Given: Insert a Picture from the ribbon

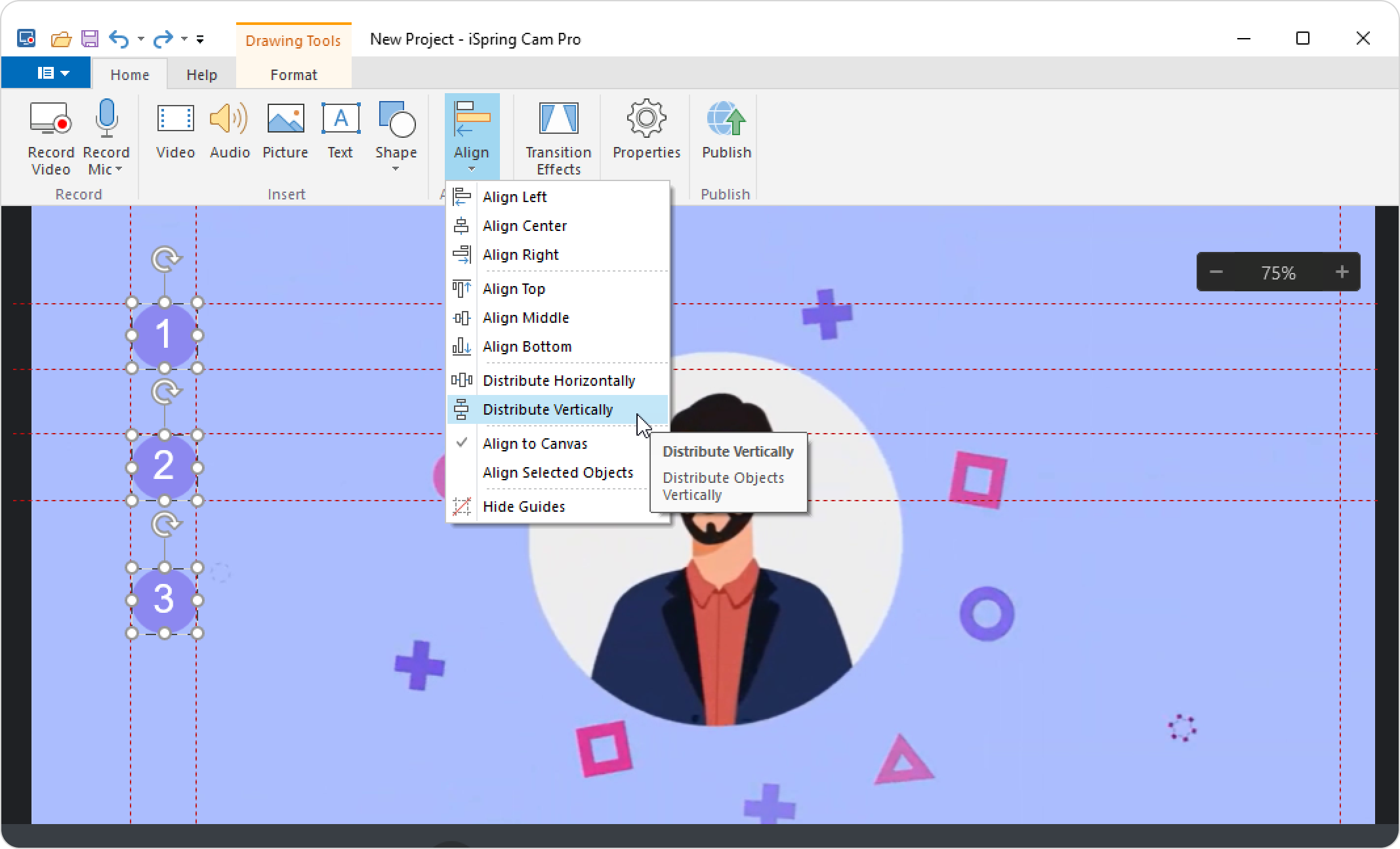Looking at the screenshot, I should coord(285,120).
